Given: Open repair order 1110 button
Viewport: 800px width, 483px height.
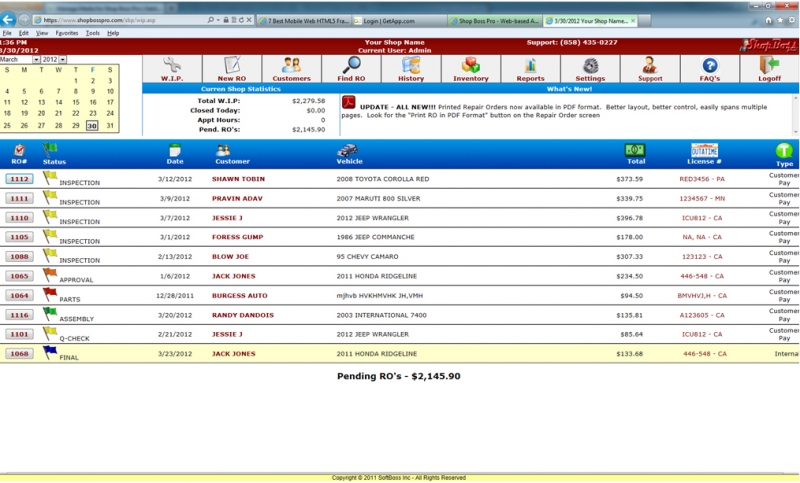Looking at the screenshot, I should tap(19, 218).
